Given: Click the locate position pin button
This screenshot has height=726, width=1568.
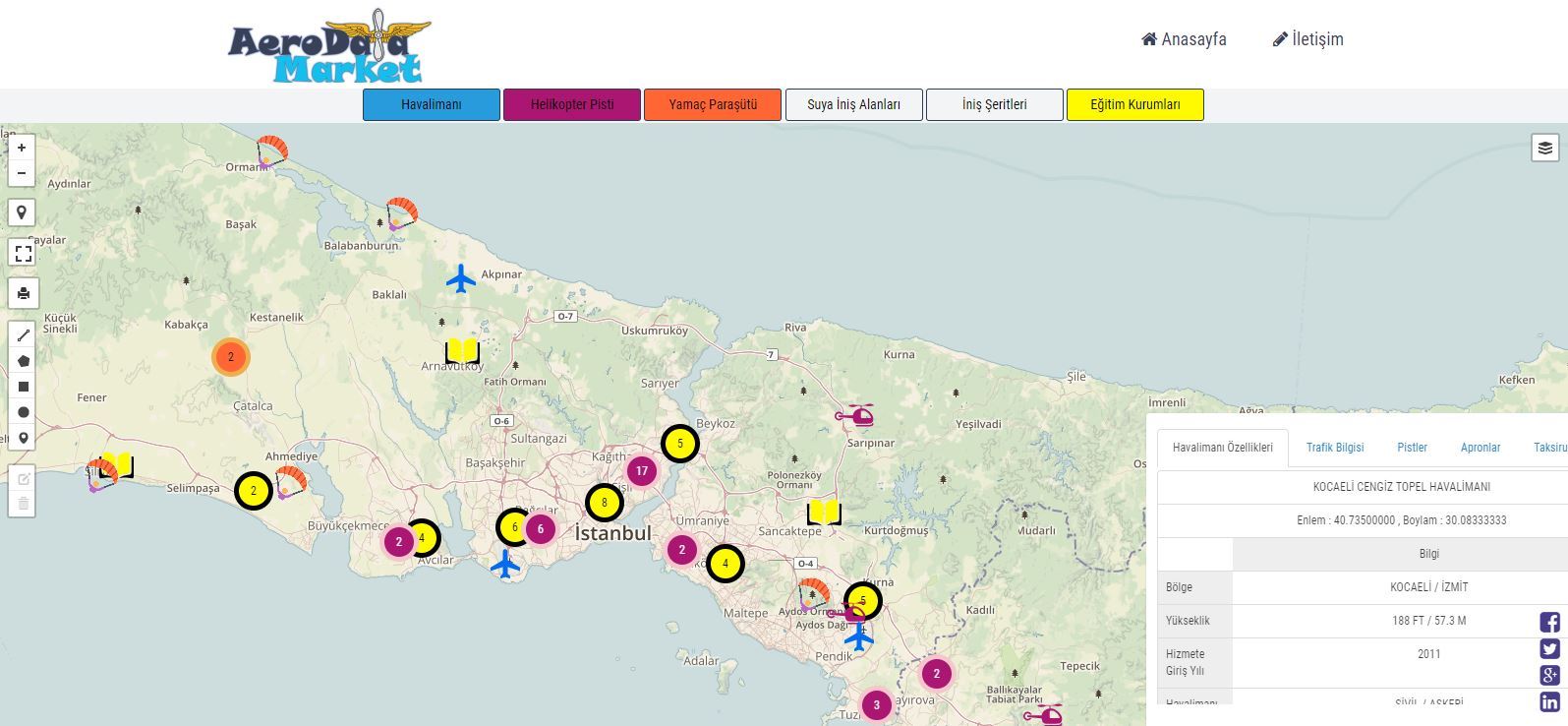Looking at the screenshot, I should pyautogui.click(x=22, y=212).
